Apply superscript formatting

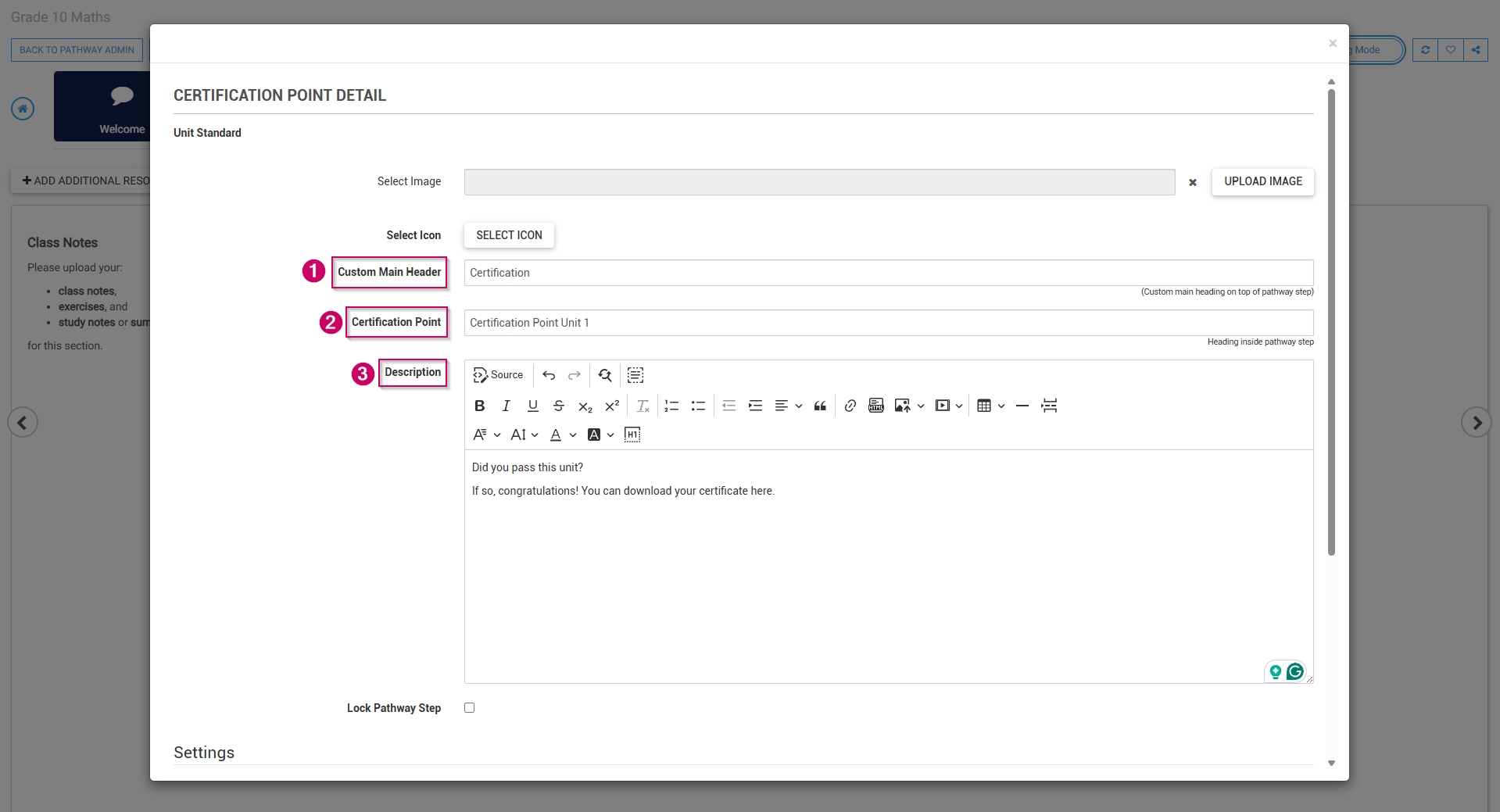point(612,406)
